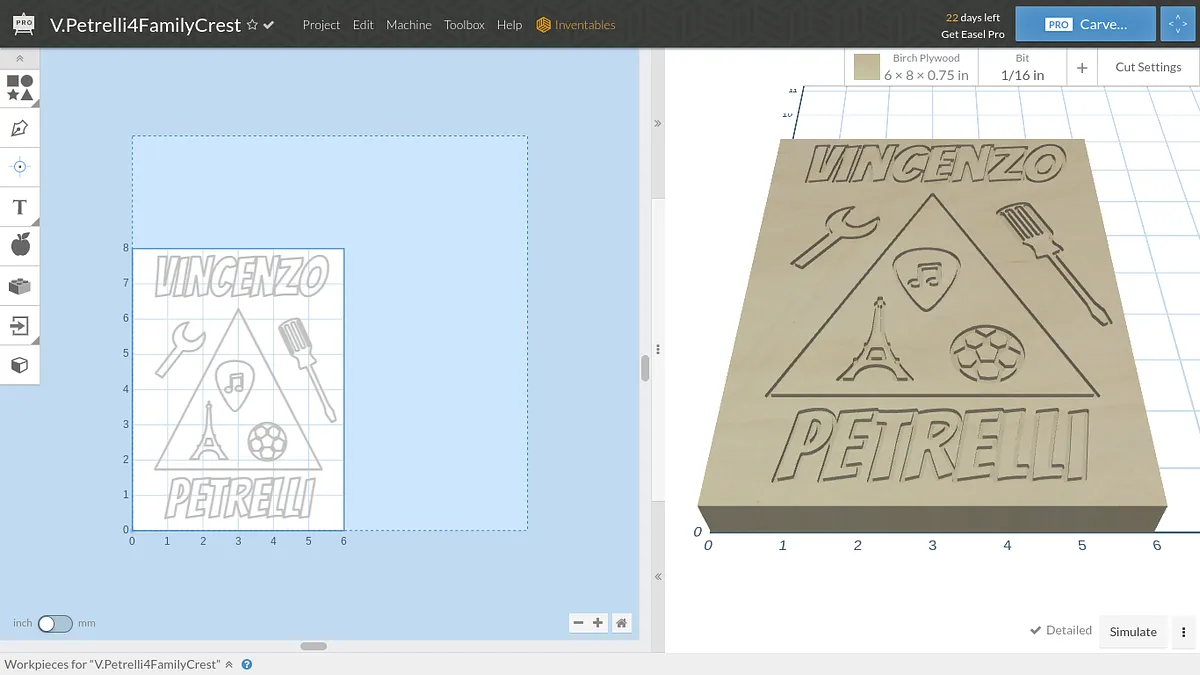The image size is (1200, 675).
Task: Reset view with the home icon
Action: [x=622, y=623]
